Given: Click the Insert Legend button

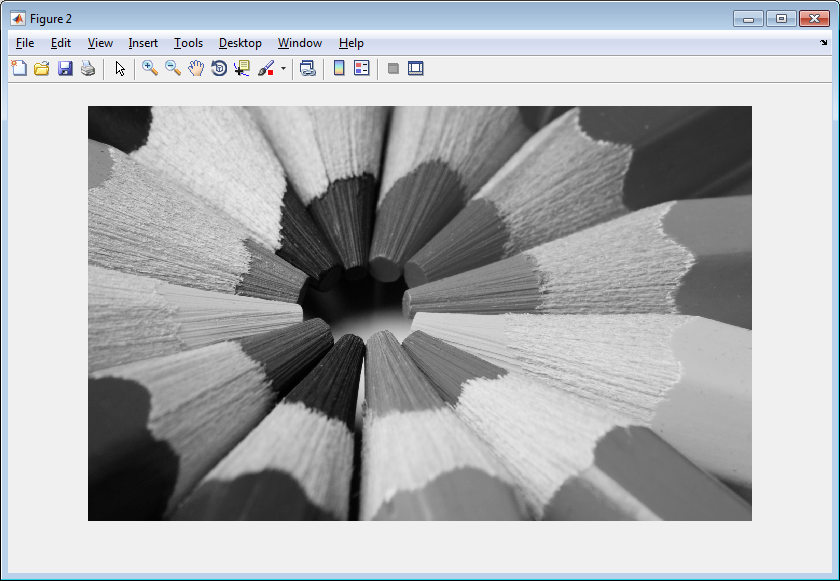Looking at the screenshot, I should pyautogui.click(x=362, y=68).
